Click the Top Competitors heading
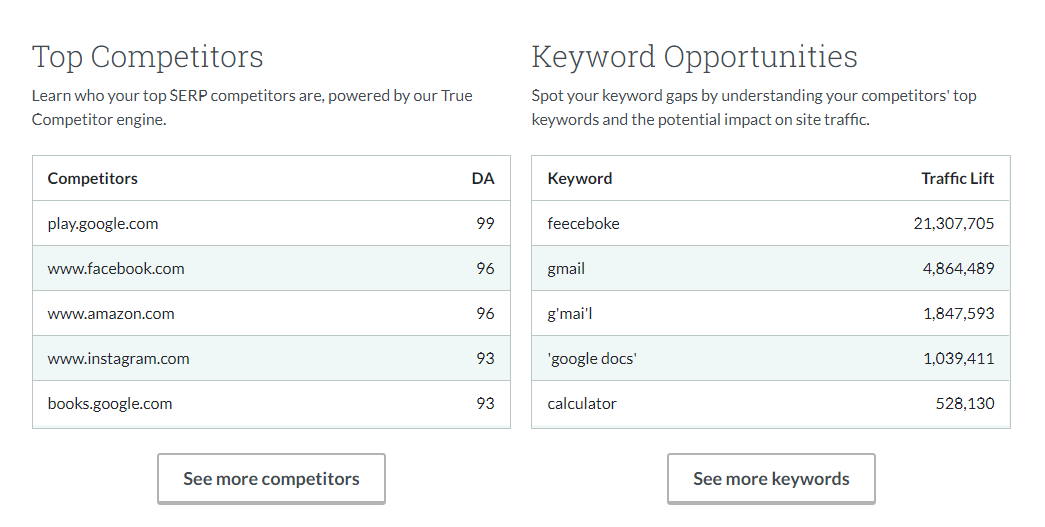 148,57
